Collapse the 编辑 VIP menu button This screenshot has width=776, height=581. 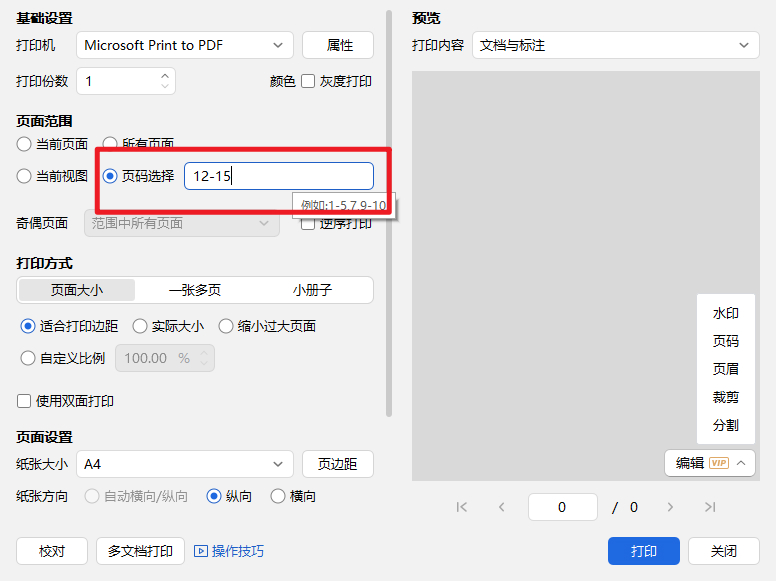[x=710, y=463]
